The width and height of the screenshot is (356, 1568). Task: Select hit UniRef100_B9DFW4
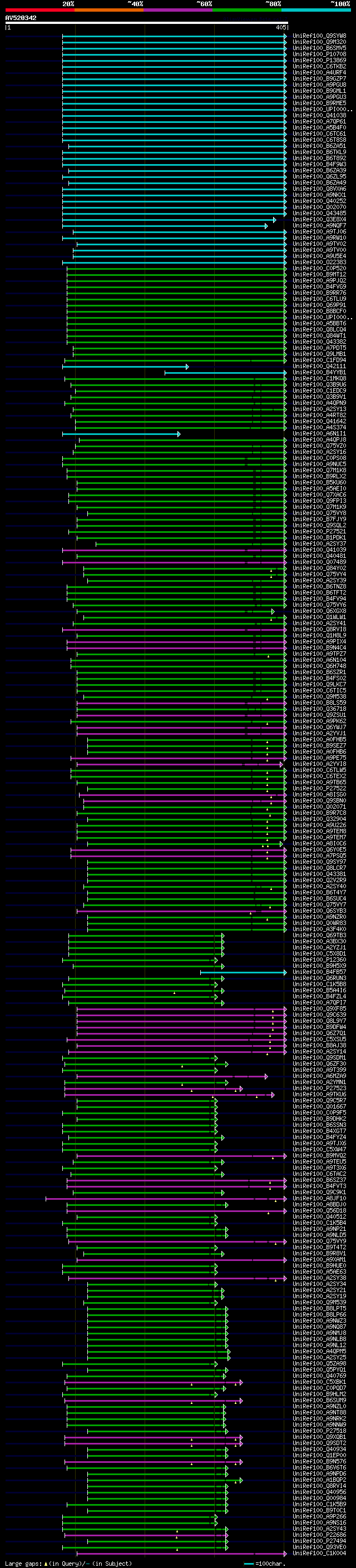click(319, 1027)
